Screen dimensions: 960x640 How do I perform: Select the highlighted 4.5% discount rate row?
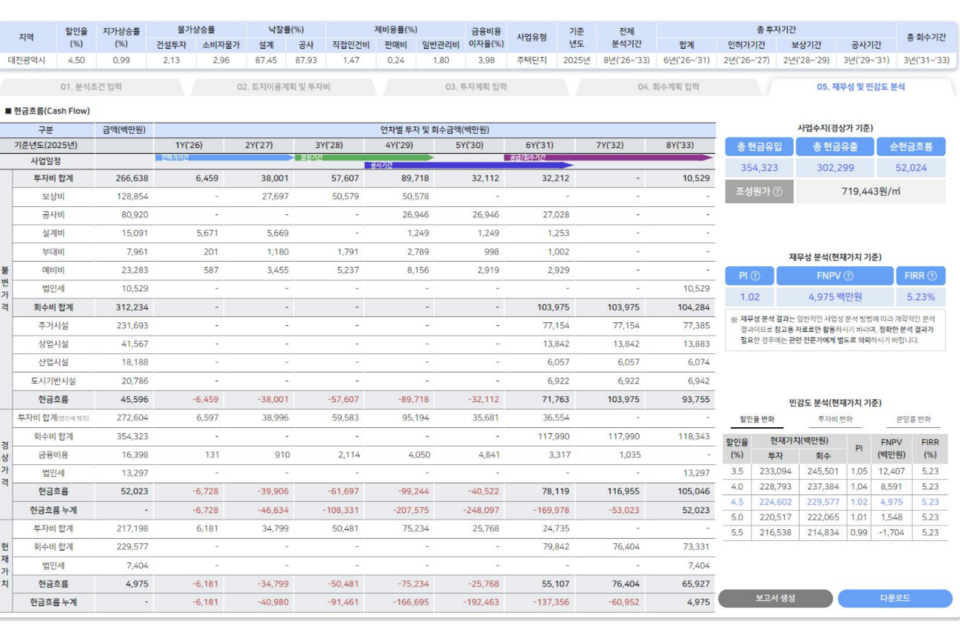(834, 502)
